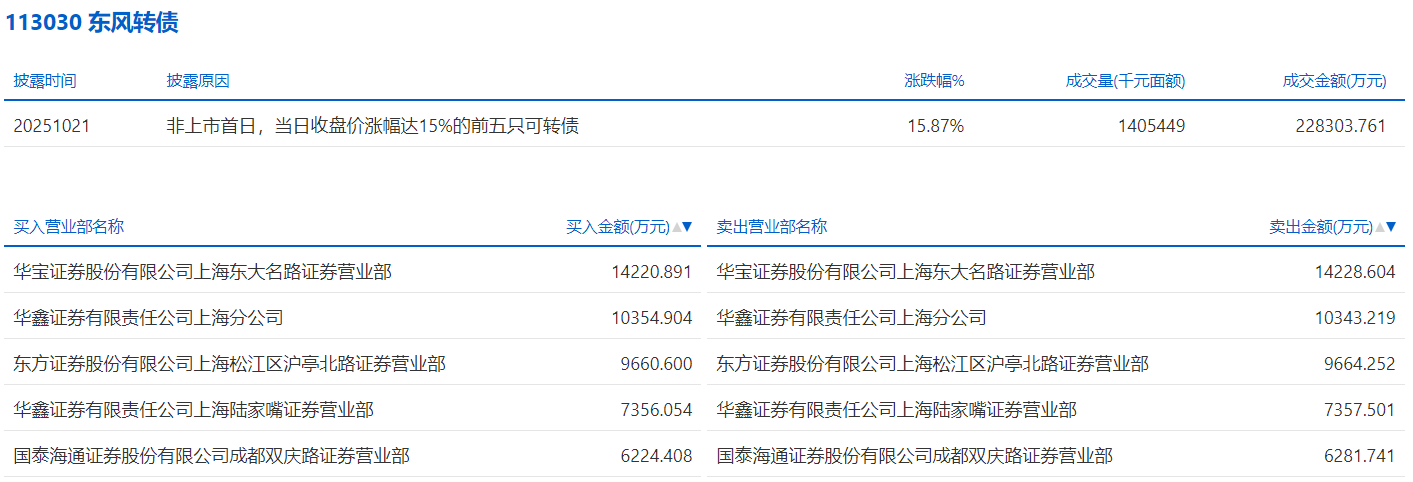Open the 113030 东风转债 title link
This screenshot has height=482, width=1413.
[92, 23]
